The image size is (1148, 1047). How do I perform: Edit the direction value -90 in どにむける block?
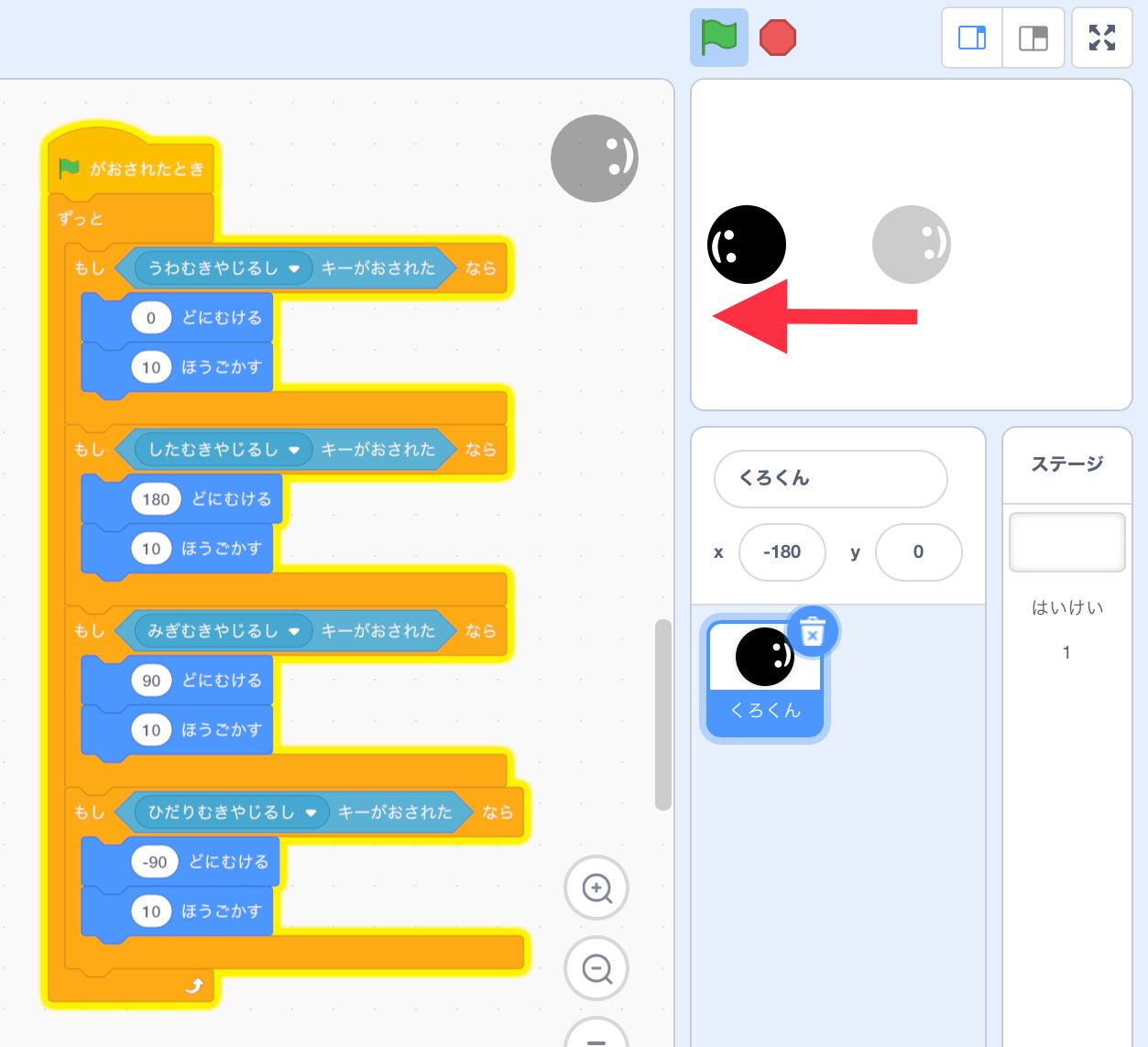click(x=155, y=862)
